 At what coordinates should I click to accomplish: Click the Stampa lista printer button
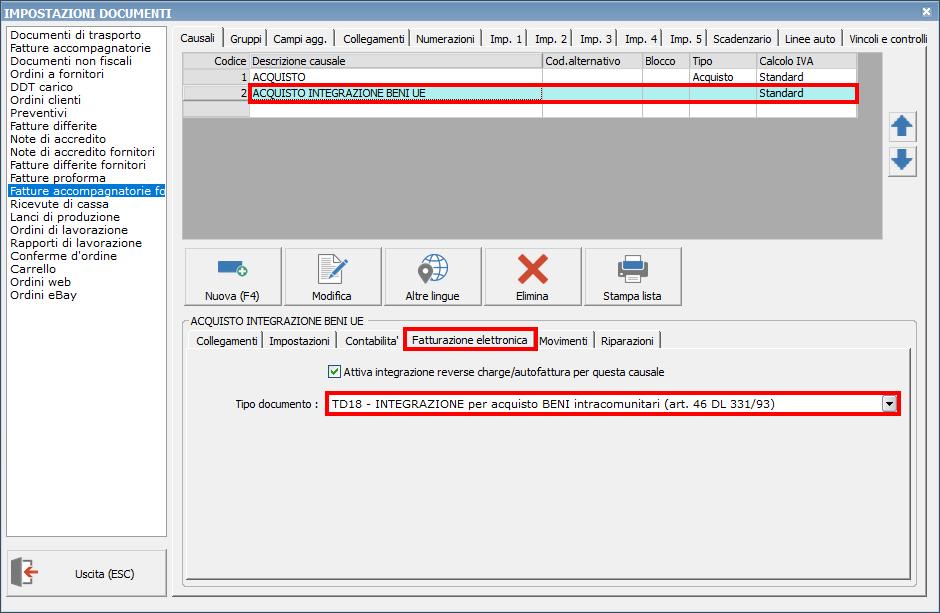coord(632,276)
